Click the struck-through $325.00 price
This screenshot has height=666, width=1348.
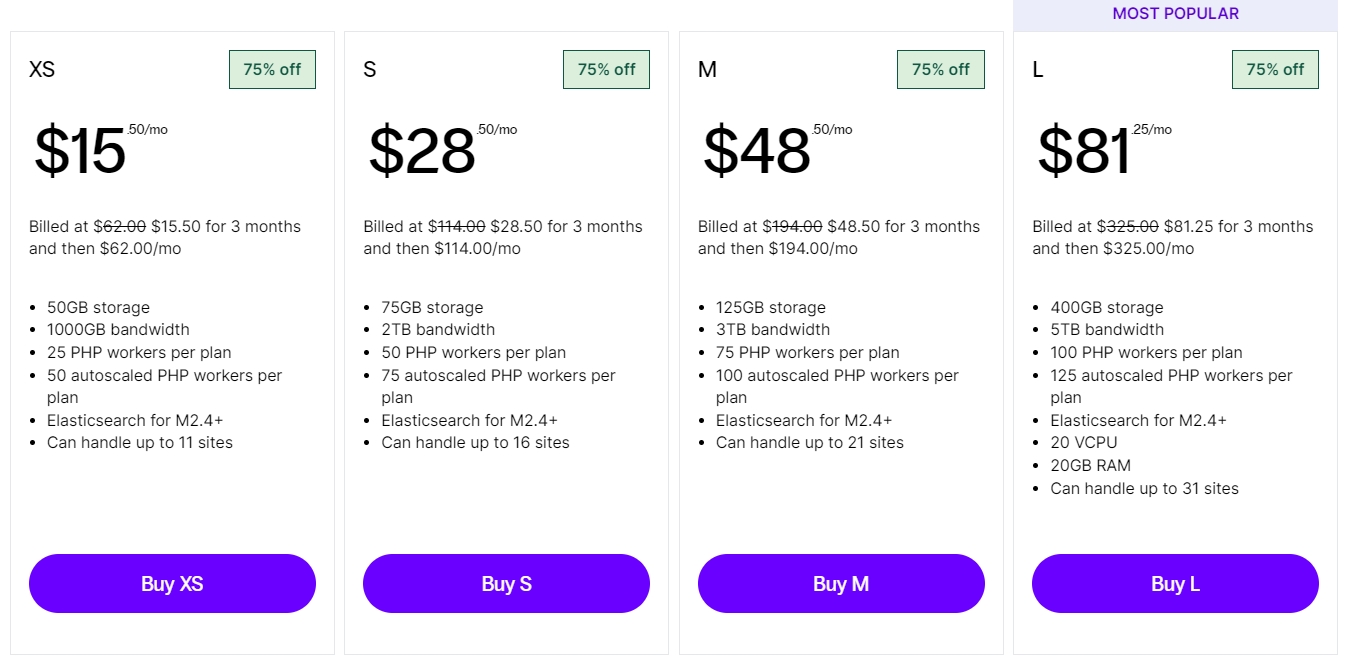pos(1128,226)
